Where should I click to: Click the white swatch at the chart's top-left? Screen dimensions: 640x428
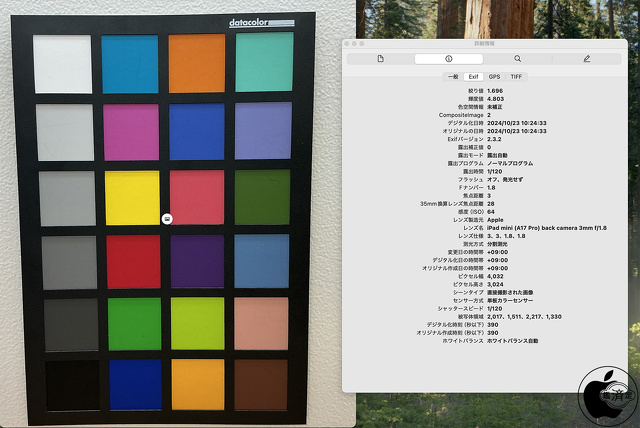point(62,65)
